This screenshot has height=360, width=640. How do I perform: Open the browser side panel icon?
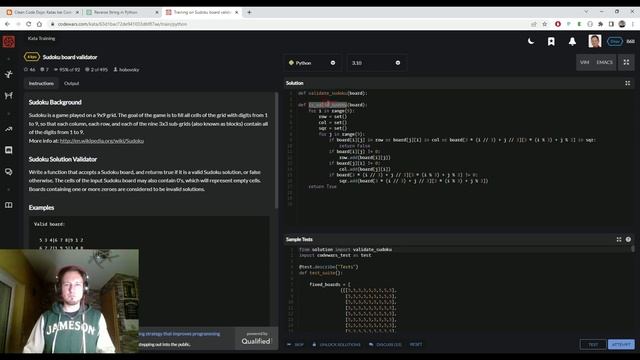[611, 24]
